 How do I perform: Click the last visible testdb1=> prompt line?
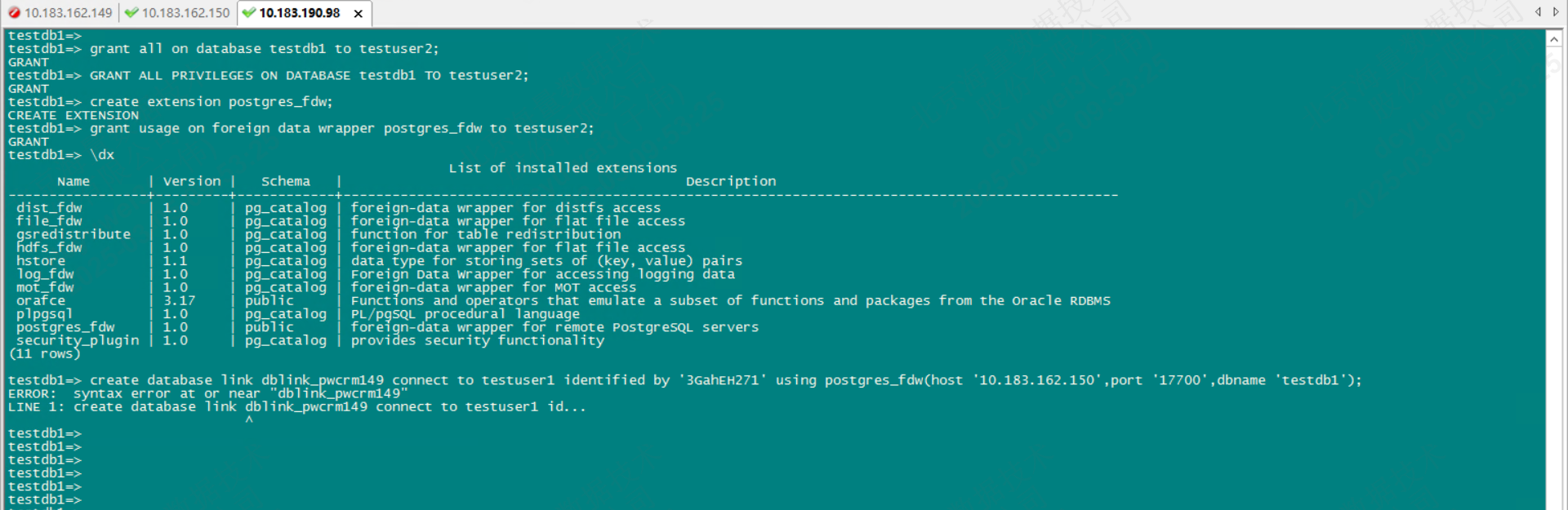45,499
